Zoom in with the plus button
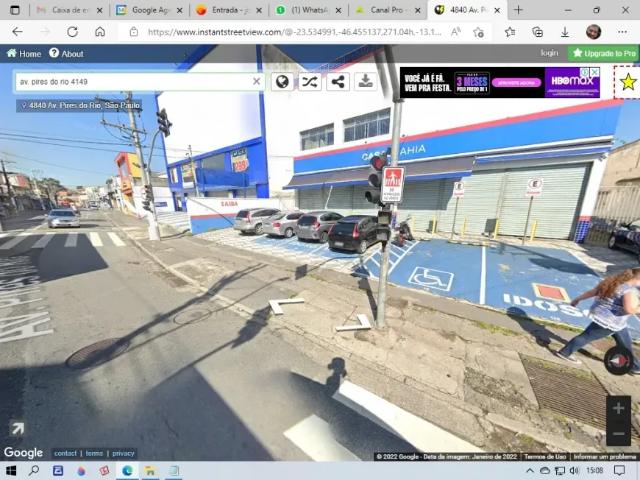Image resolution: width=640 pixels, height=480 pixels. (618, 408)
